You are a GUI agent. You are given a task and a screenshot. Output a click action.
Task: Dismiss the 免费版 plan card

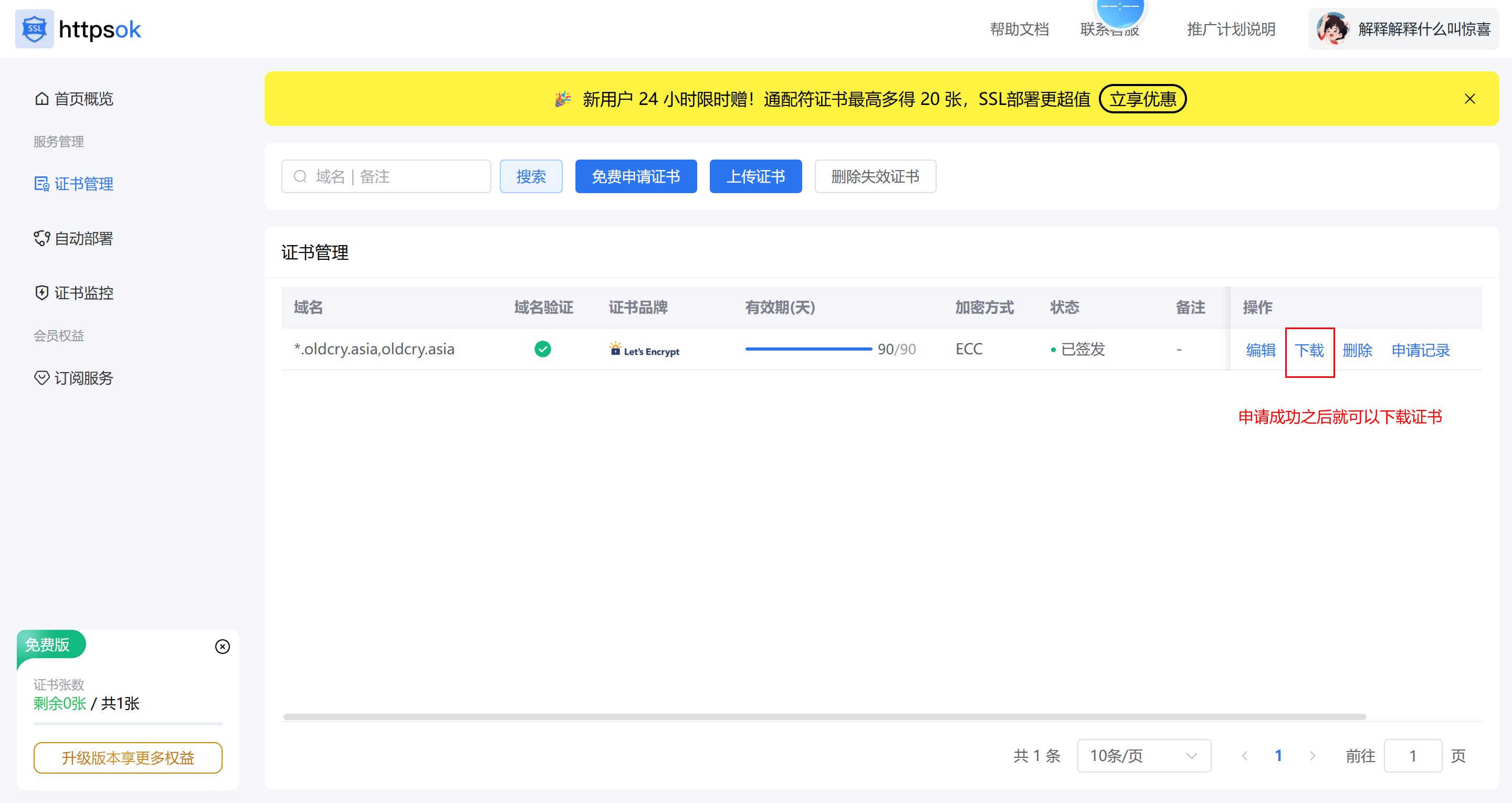[x=223, y=646]
